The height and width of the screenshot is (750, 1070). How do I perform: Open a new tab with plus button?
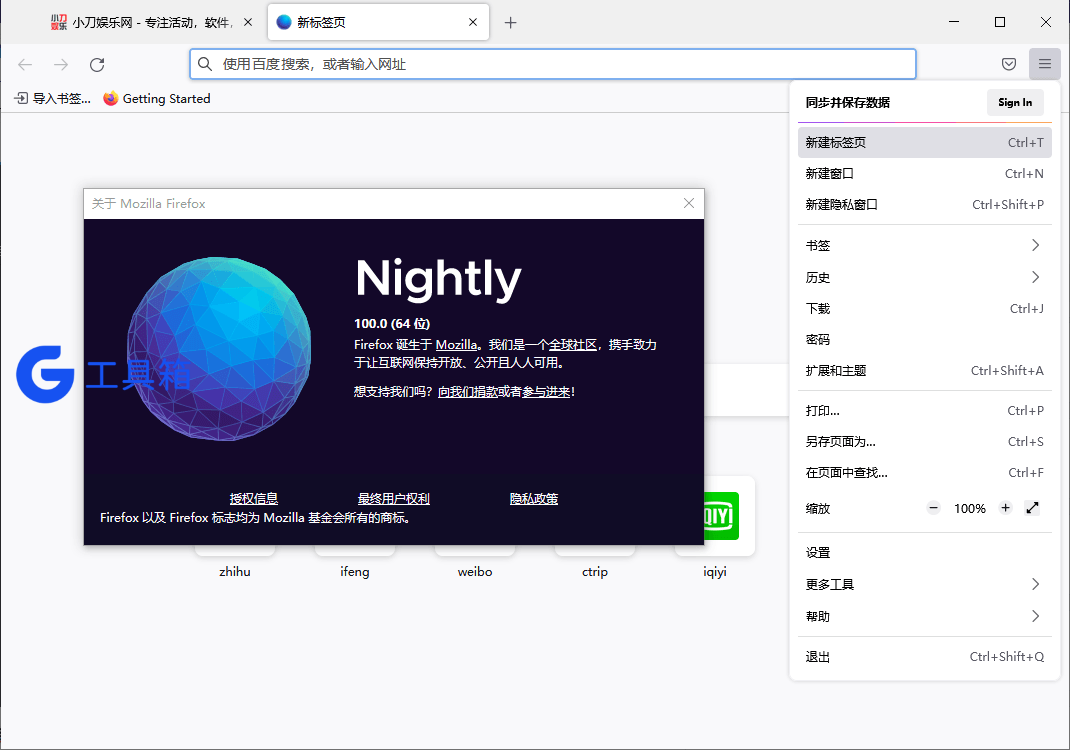(x=510, y=23)
